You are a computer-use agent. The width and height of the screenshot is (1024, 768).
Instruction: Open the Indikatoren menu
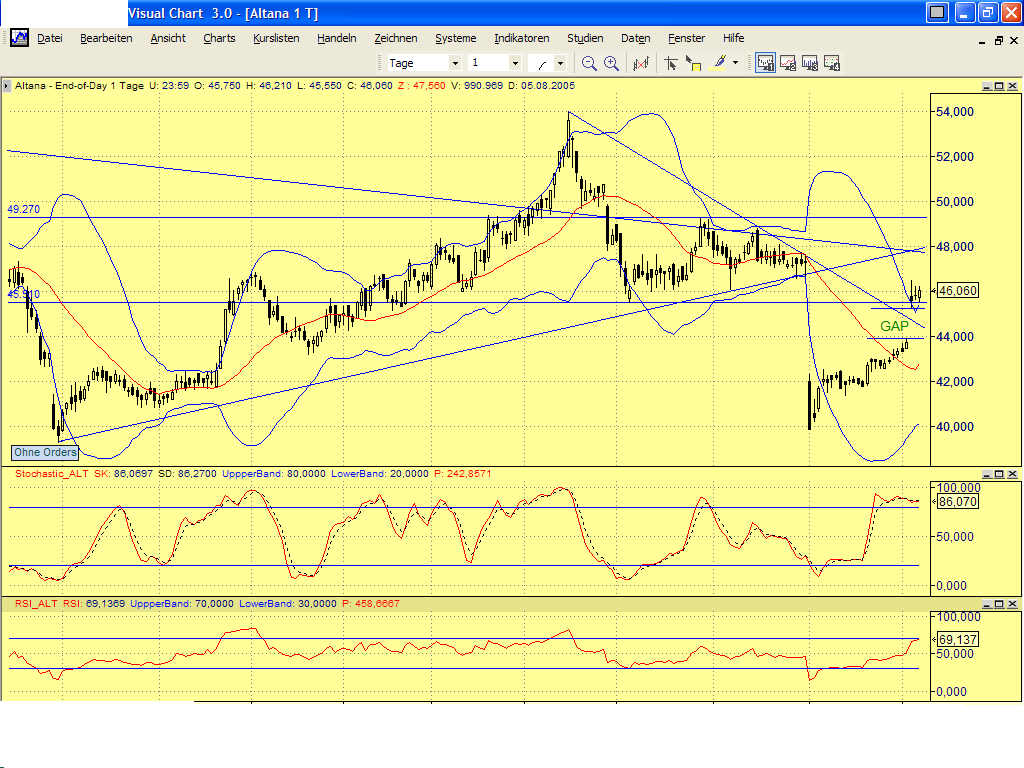click(521, 38)
